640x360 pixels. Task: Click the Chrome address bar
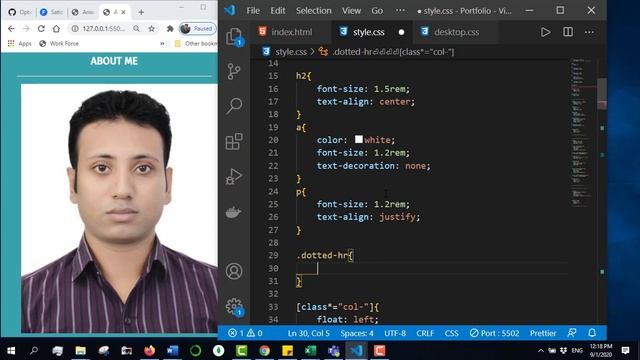pyautogui.click(x=104, y=29)
